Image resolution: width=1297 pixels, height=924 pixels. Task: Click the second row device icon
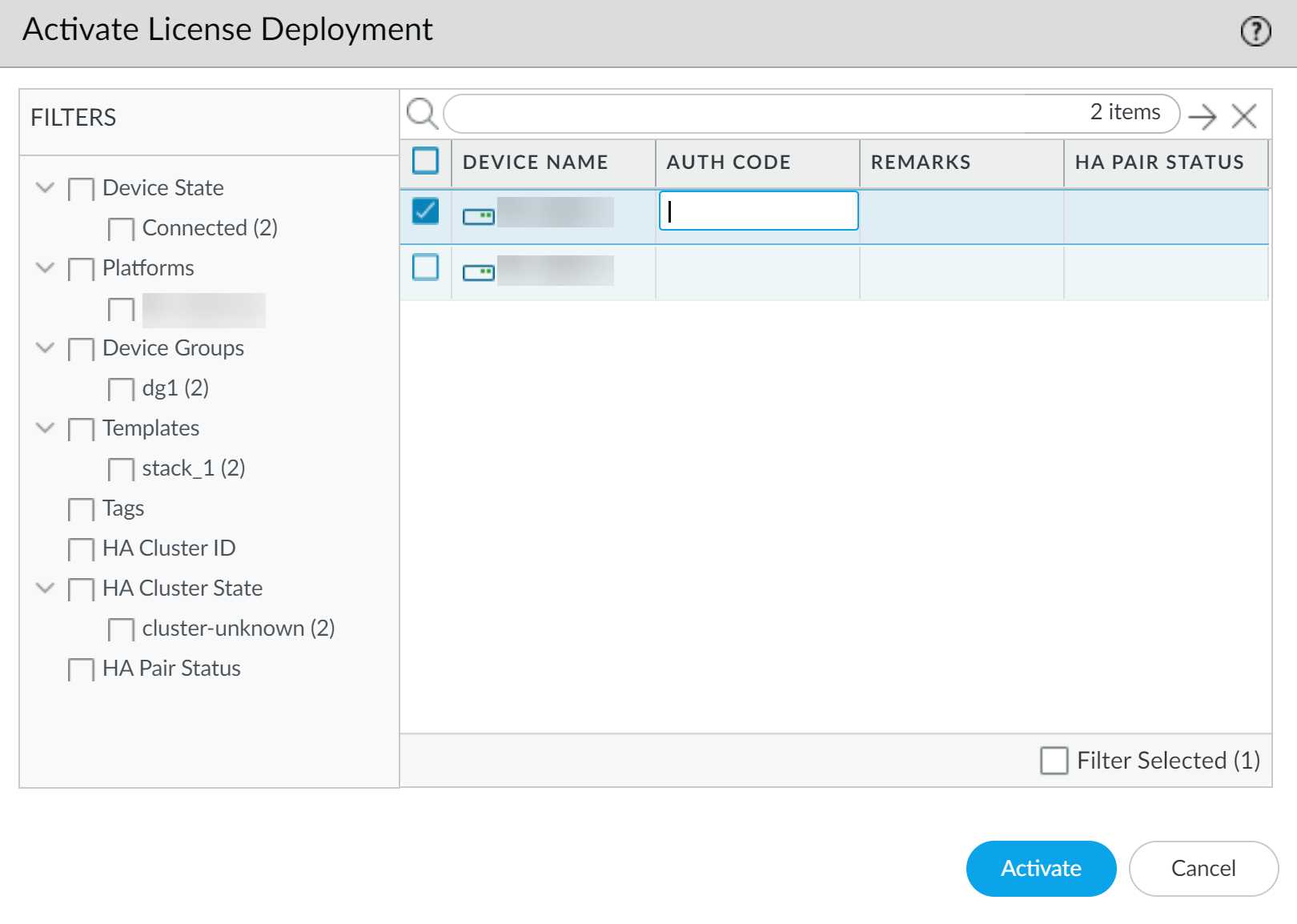point(479,273)
